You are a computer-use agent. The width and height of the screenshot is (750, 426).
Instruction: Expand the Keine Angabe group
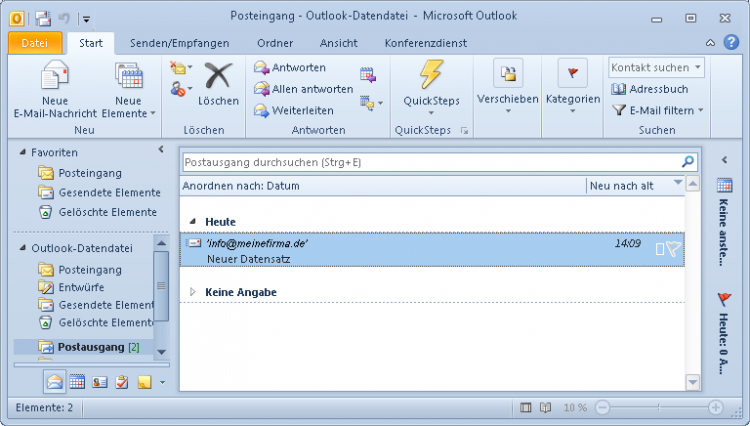point(193,292)
